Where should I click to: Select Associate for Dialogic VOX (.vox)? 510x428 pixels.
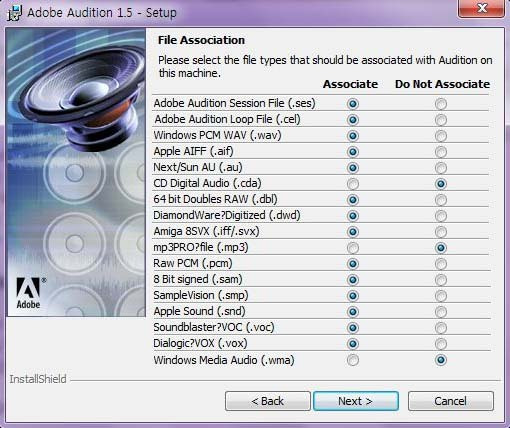[353, 344]
